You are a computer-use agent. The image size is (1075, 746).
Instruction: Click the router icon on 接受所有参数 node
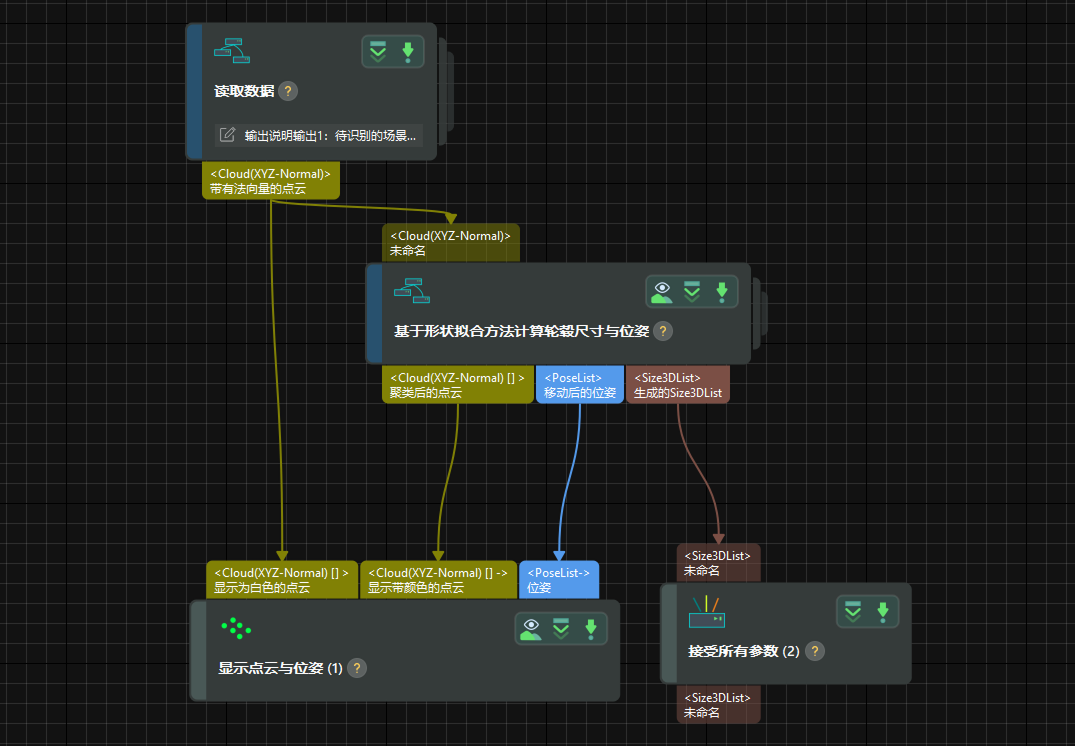(x=707, y=612)
